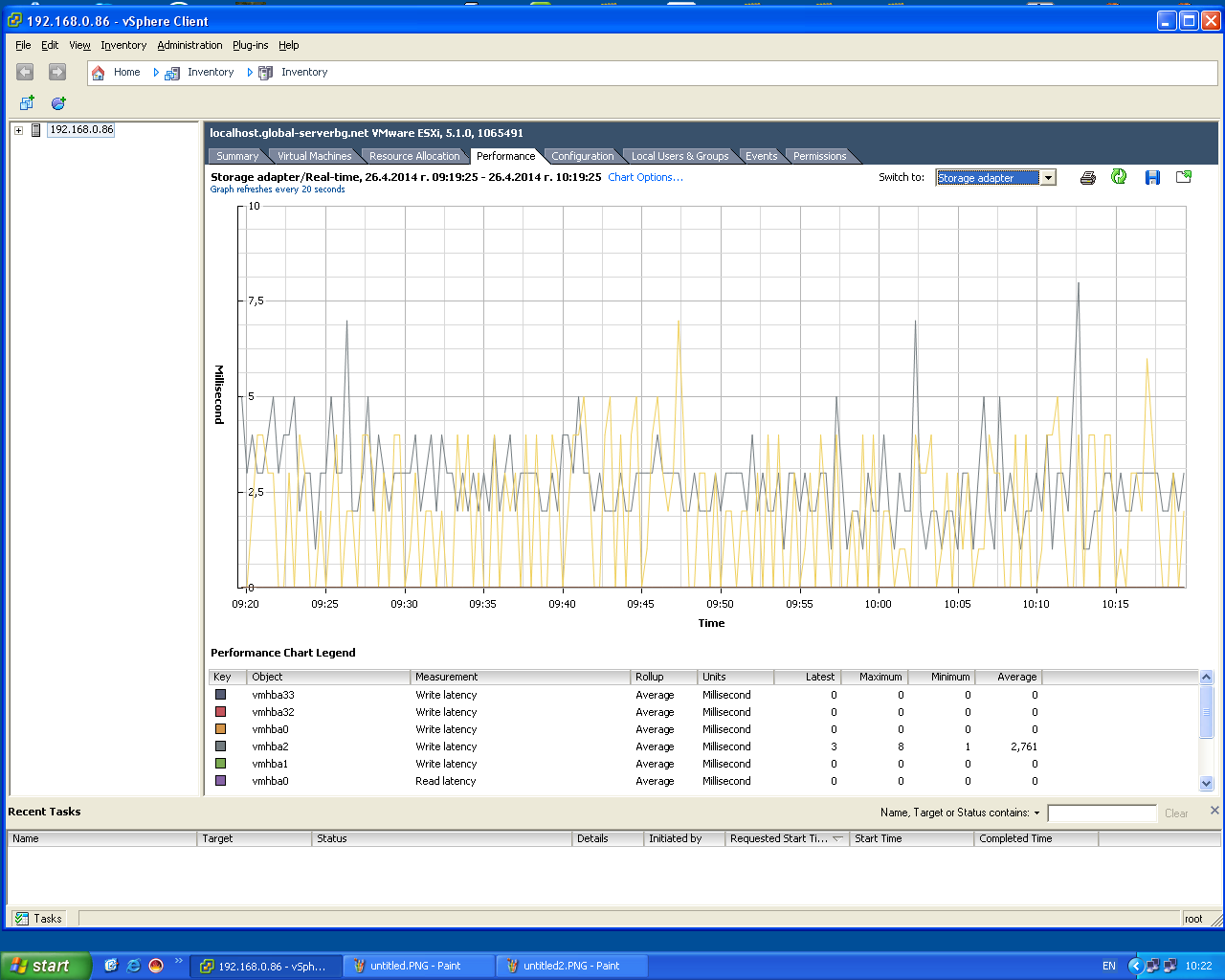Click the new resource pool toolbar icon
This screenshot has height=980, width=1225.
[x=58, y=102]
